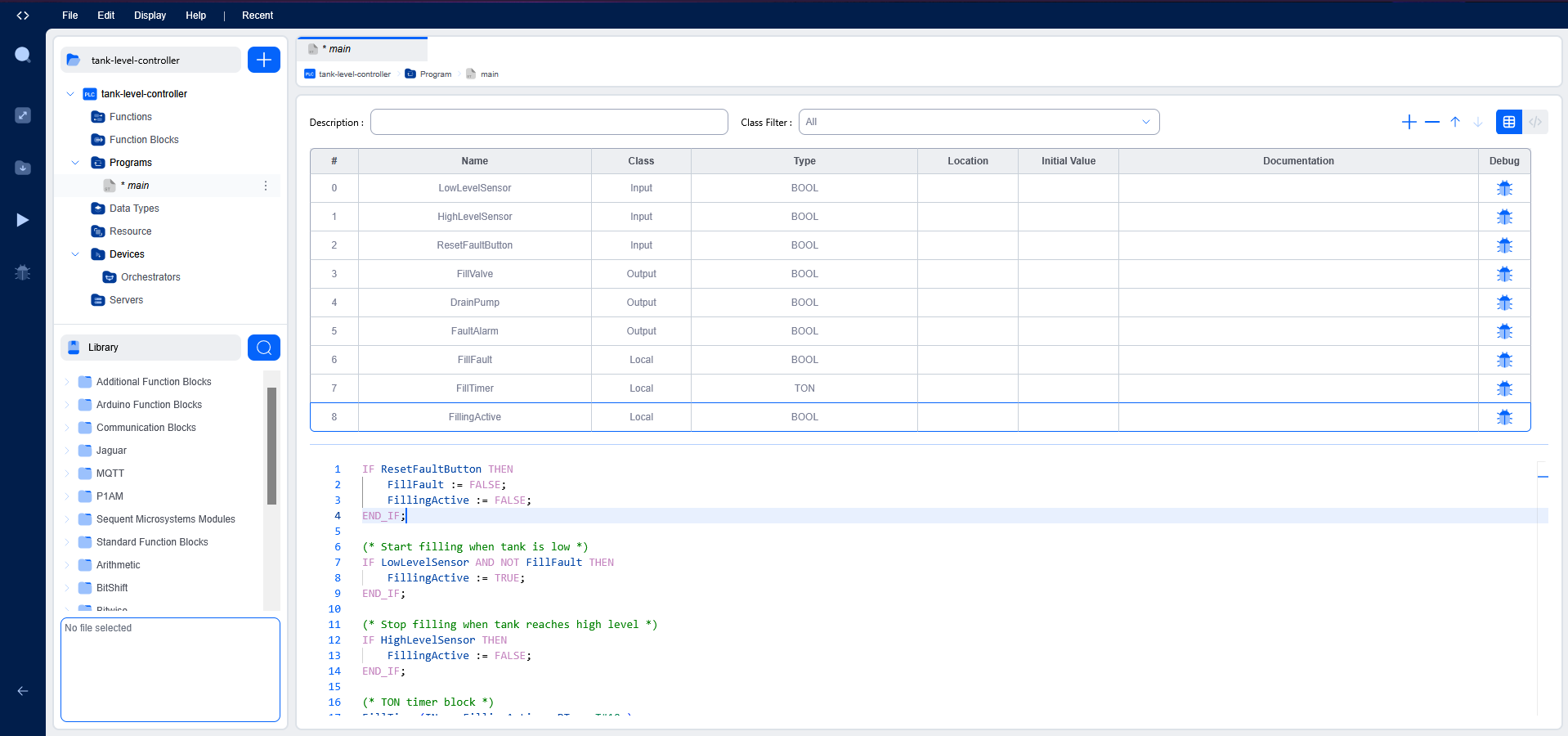Click the play (run) icon in the left sidebar
This screenshot has height=736, width=1568.
(x=23, y=220)
